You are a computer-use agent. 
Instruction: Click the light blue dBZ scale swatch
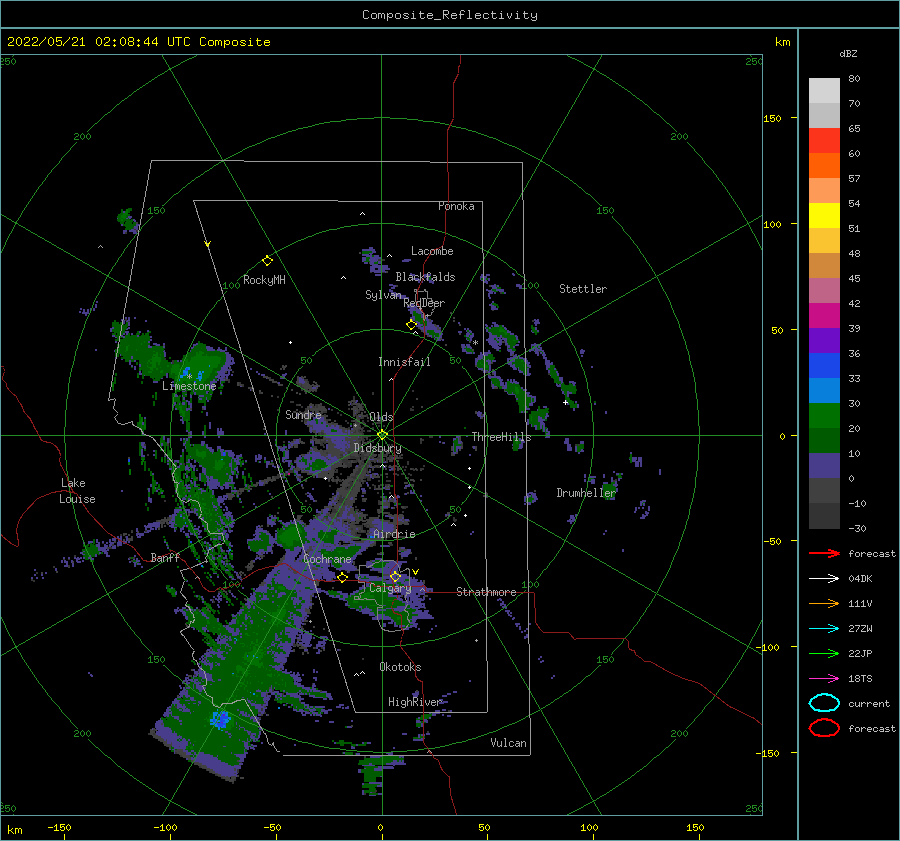coord(824,390)
